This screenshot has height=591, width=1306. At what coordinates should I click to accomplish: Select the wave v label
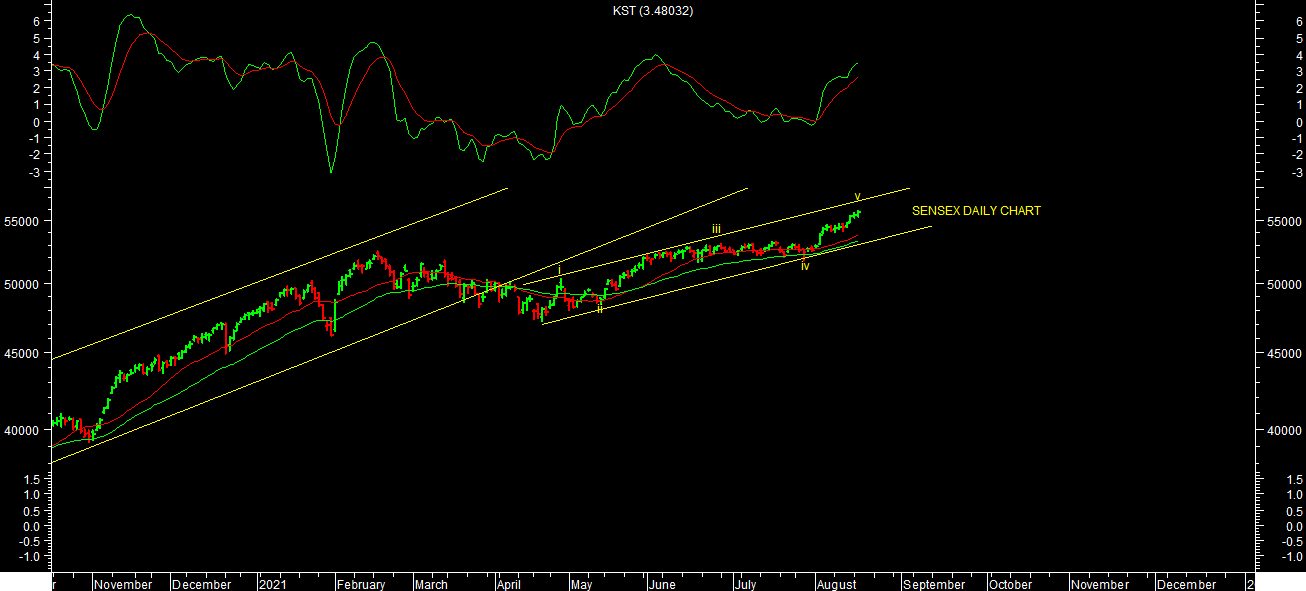[x=857, y=197]
